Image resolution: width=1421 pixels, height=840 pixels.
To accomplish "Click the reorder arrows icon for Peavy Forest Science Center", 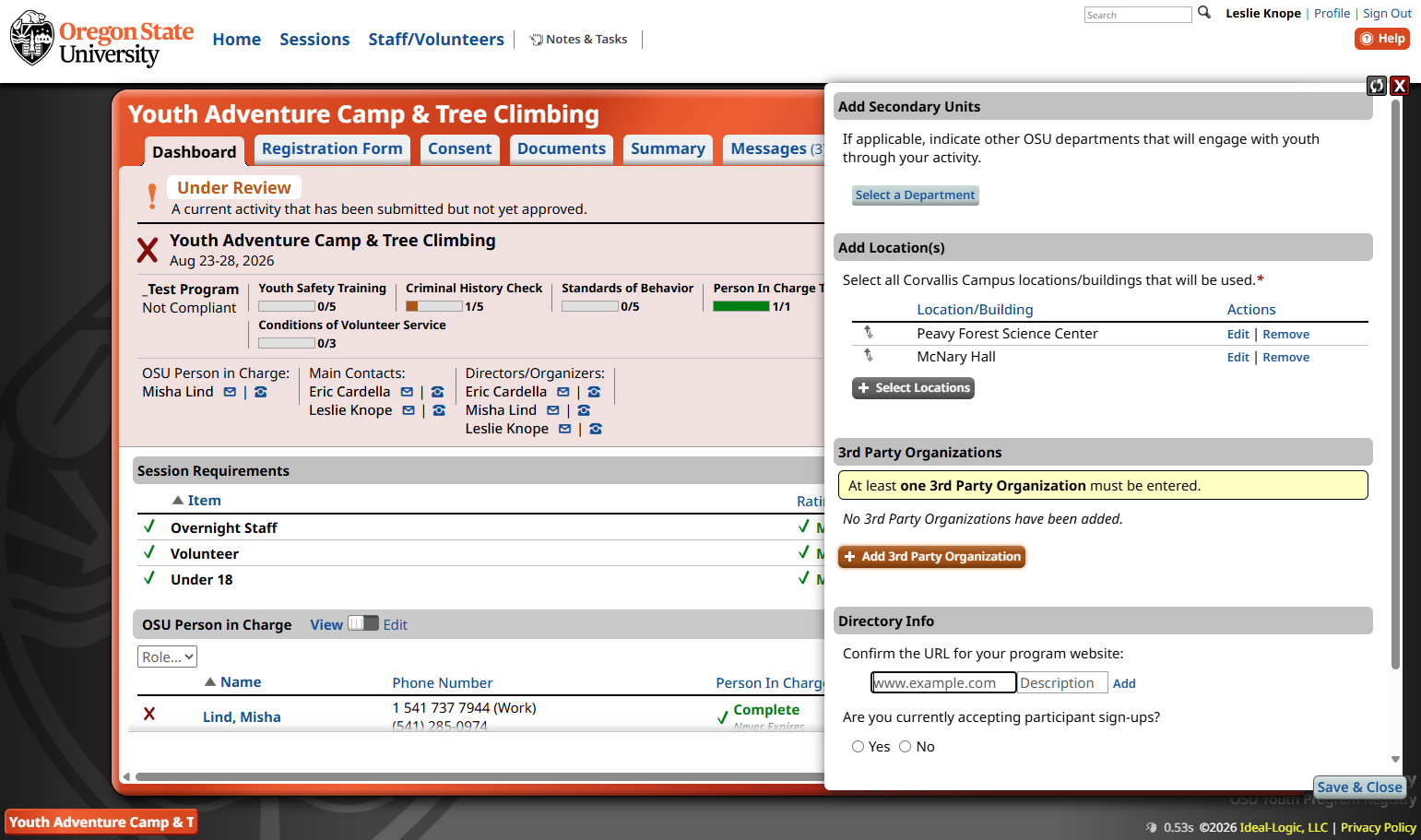I will [x=868, y=333].
